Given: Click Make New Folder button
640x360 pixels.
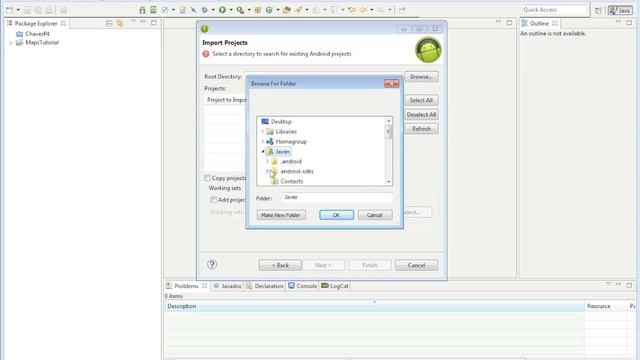Looking at the screenshot, I should tap(281, 215).
